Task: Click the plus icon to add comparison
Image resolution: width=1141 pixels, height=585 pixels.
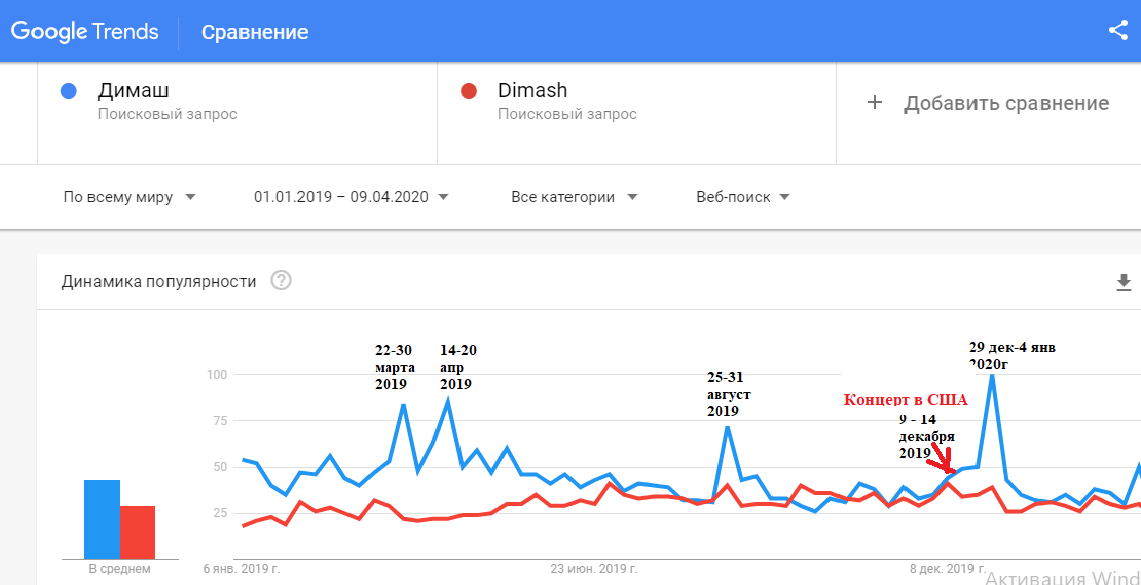Action: click(874, 103)
